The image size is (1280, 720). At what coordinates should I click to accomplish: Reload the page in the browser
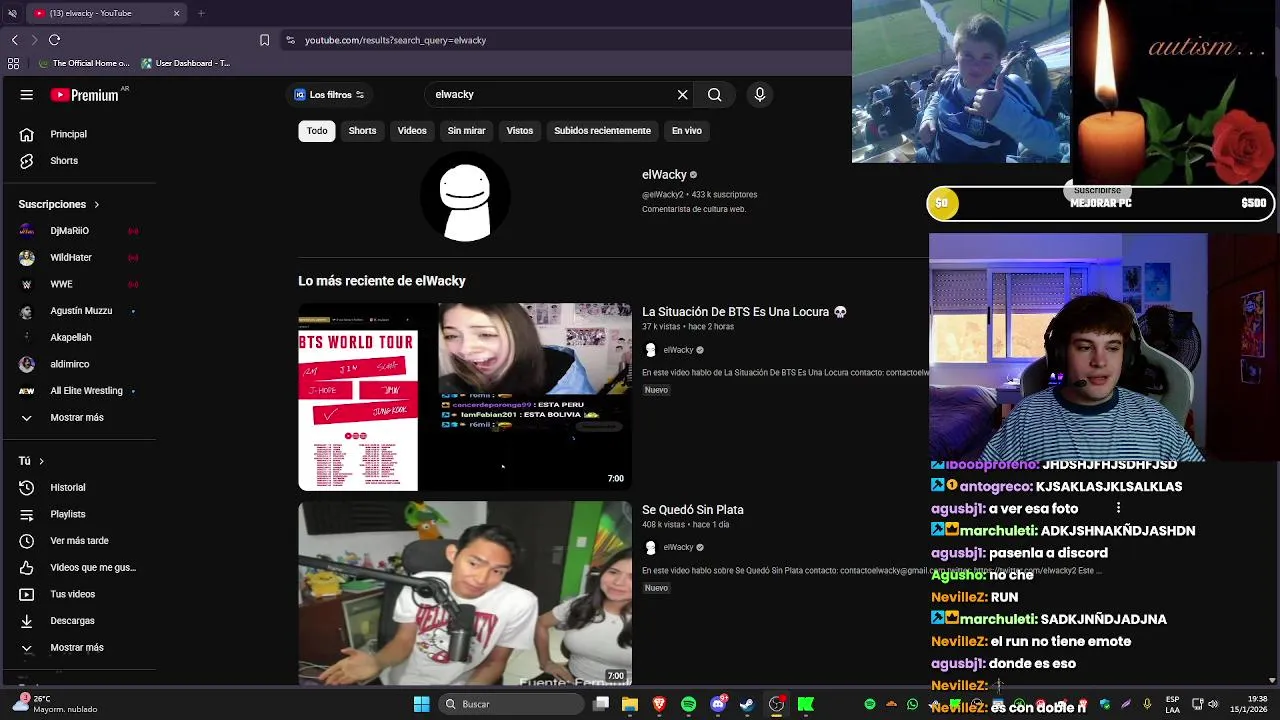[54, 40]
